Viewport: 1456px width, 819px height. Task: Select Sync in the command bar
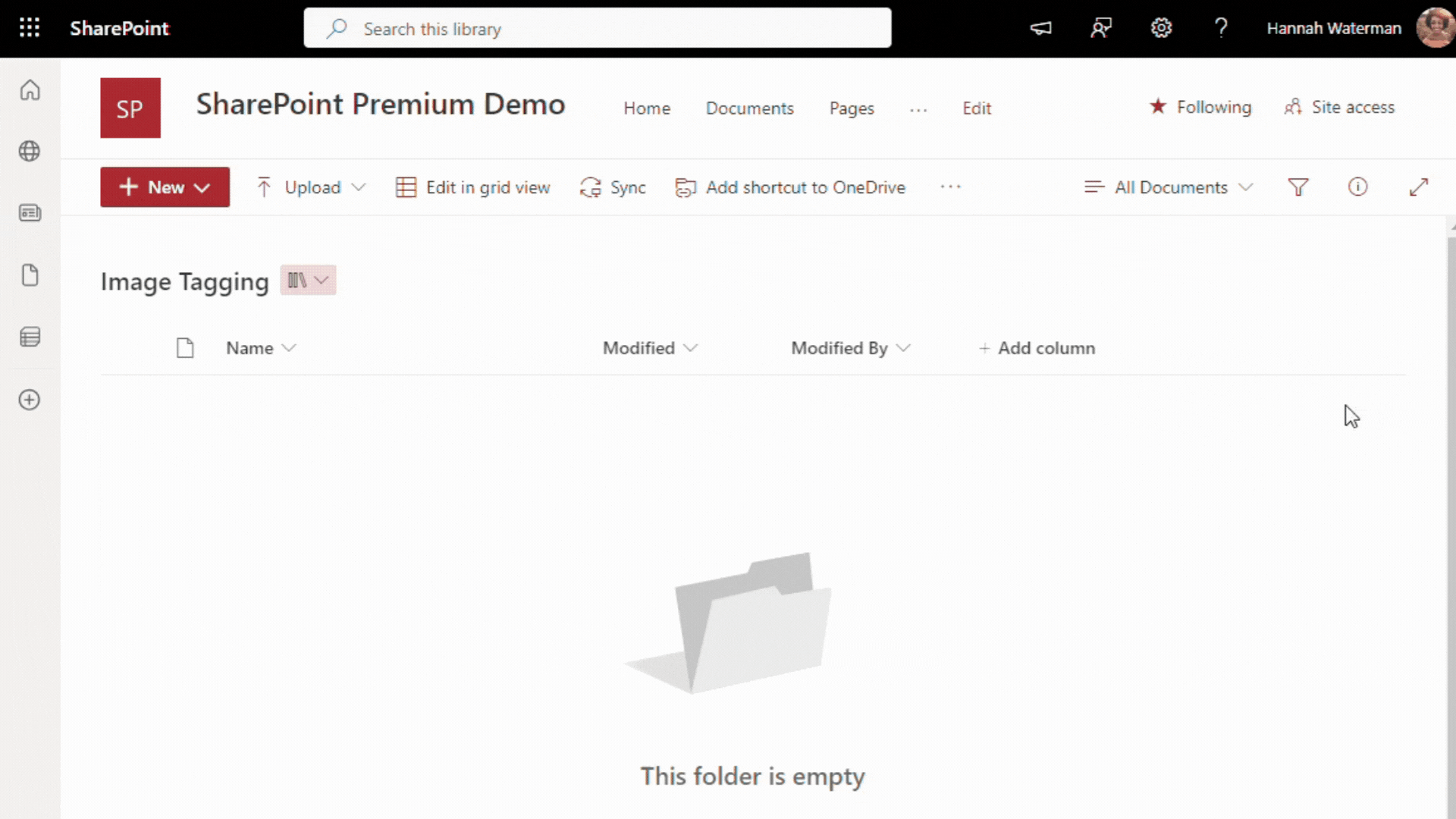613,187
